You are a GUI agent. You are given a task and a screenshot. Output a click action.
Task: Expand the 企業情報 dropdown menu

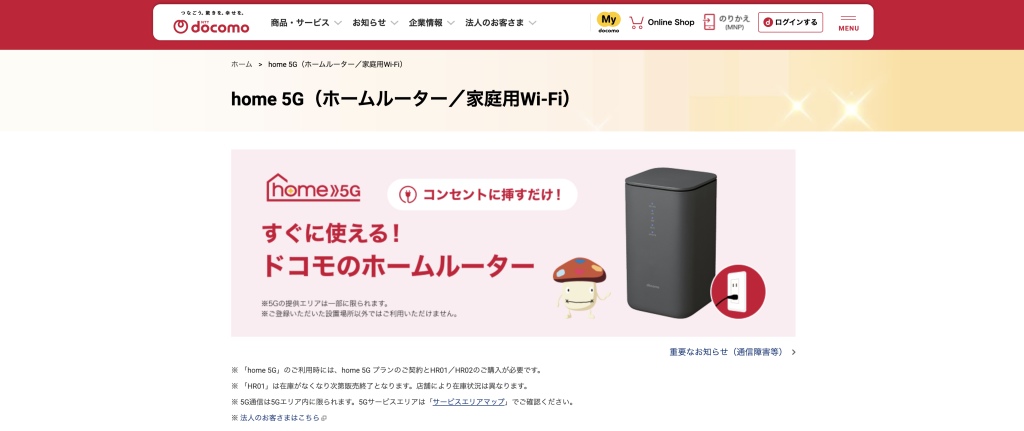pos(432,22)
